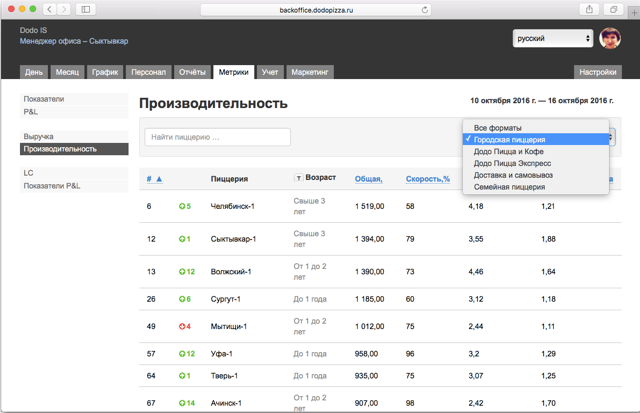Click the address bar backoffice.dodopizza.ru
640x413 pixels.
coord(316,10)
